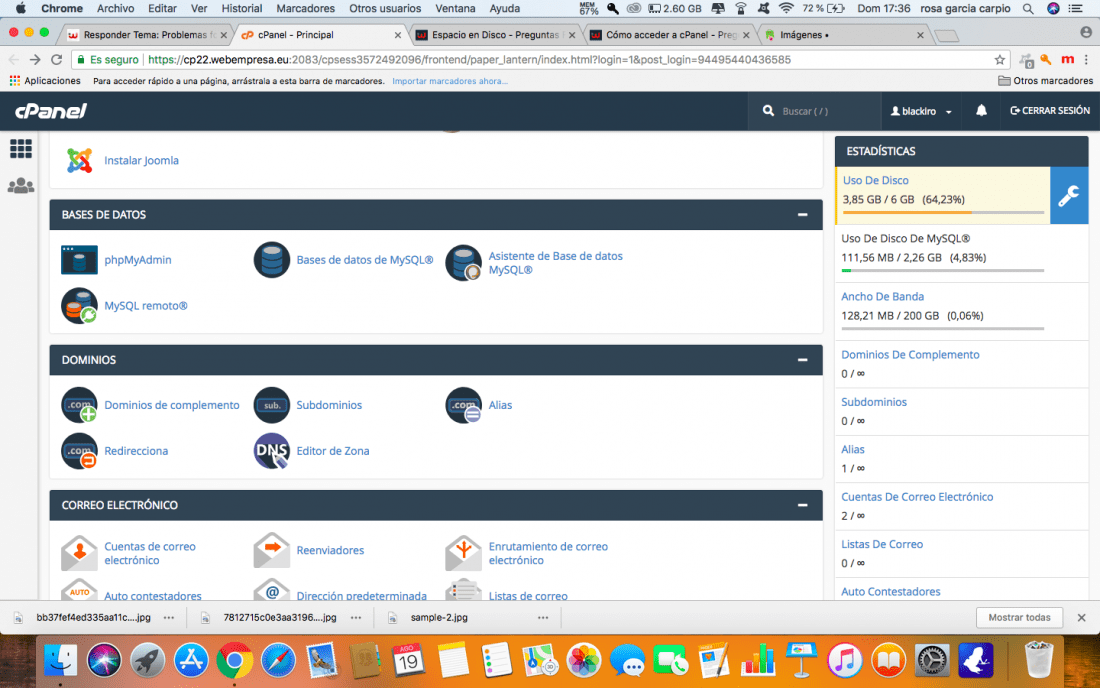Open the Otros marcadores folder
This screenshot has height=688, width=1100.
pos(1045,81)
